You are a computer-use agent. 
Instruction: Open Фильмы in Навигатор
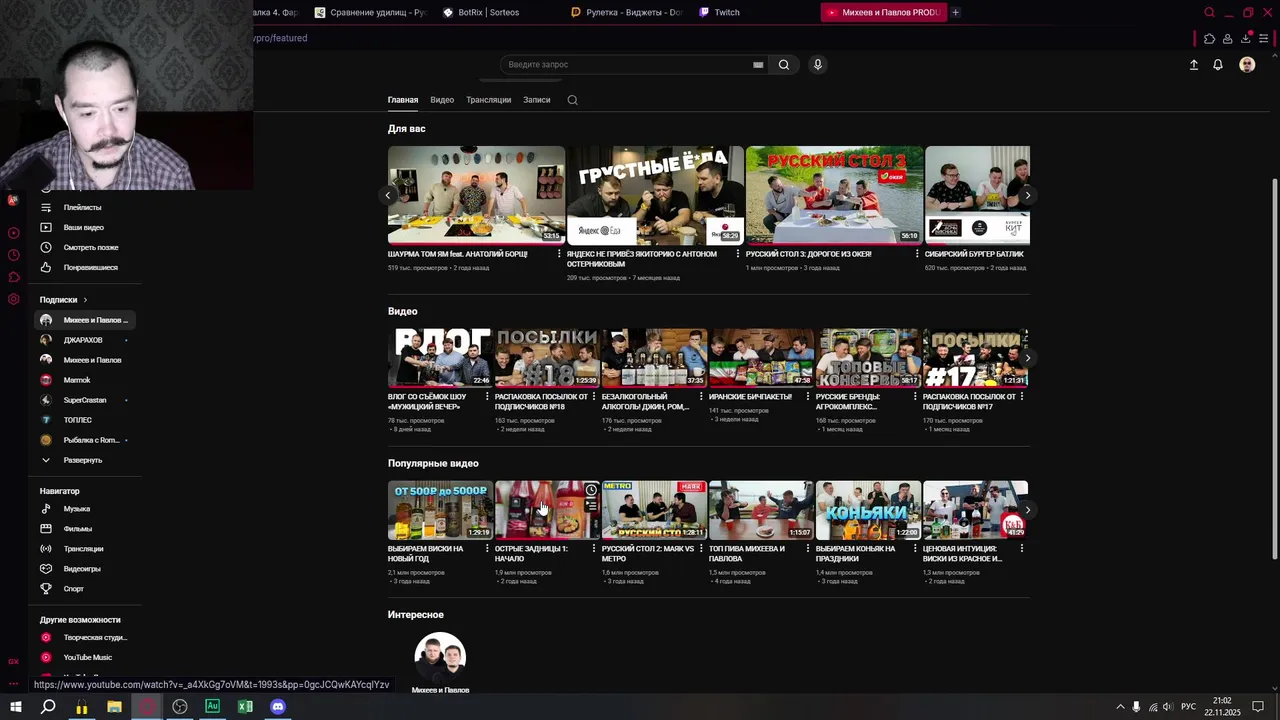pos(77,529)
